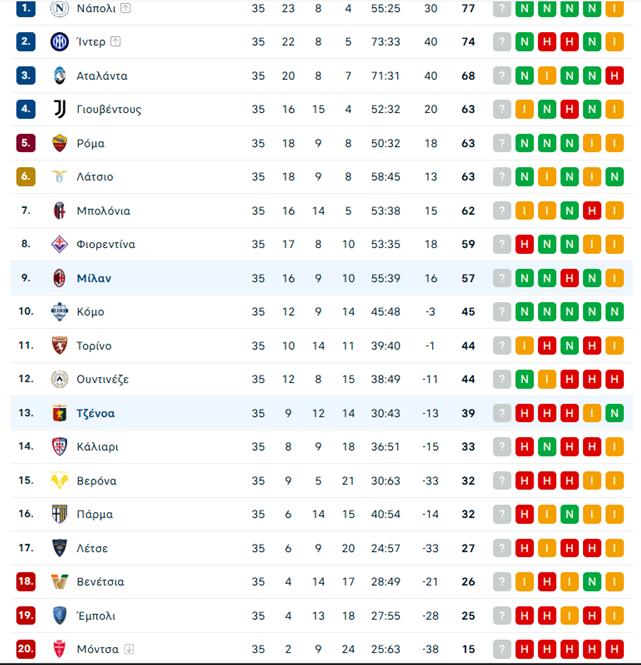
Task: Click the Genoa club crest
Action: coord(59,413)
